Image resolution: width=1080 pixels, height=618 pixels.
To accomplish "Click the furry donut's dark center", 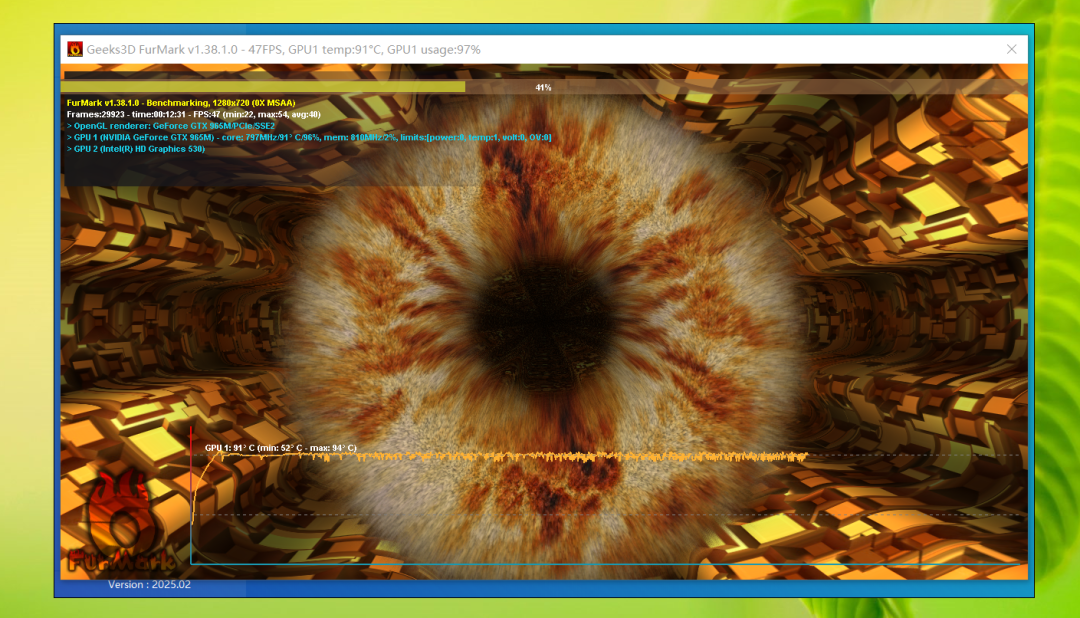I will pos(544,325).
